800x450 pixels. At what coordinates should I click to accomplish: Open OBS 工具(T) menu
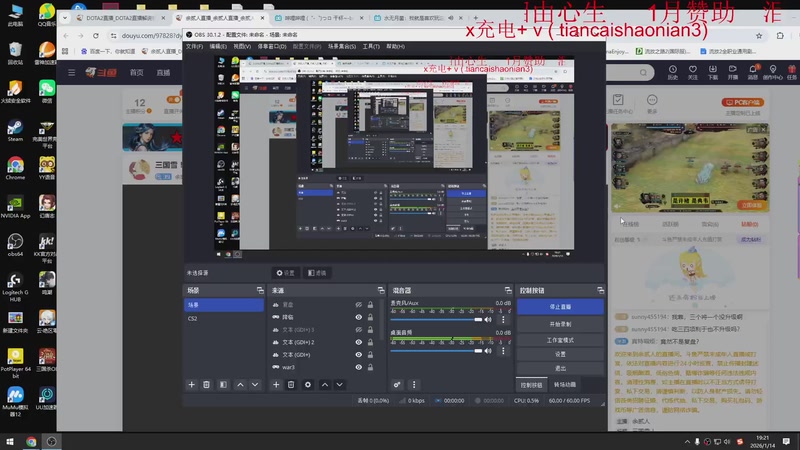(x=371, y=46)
